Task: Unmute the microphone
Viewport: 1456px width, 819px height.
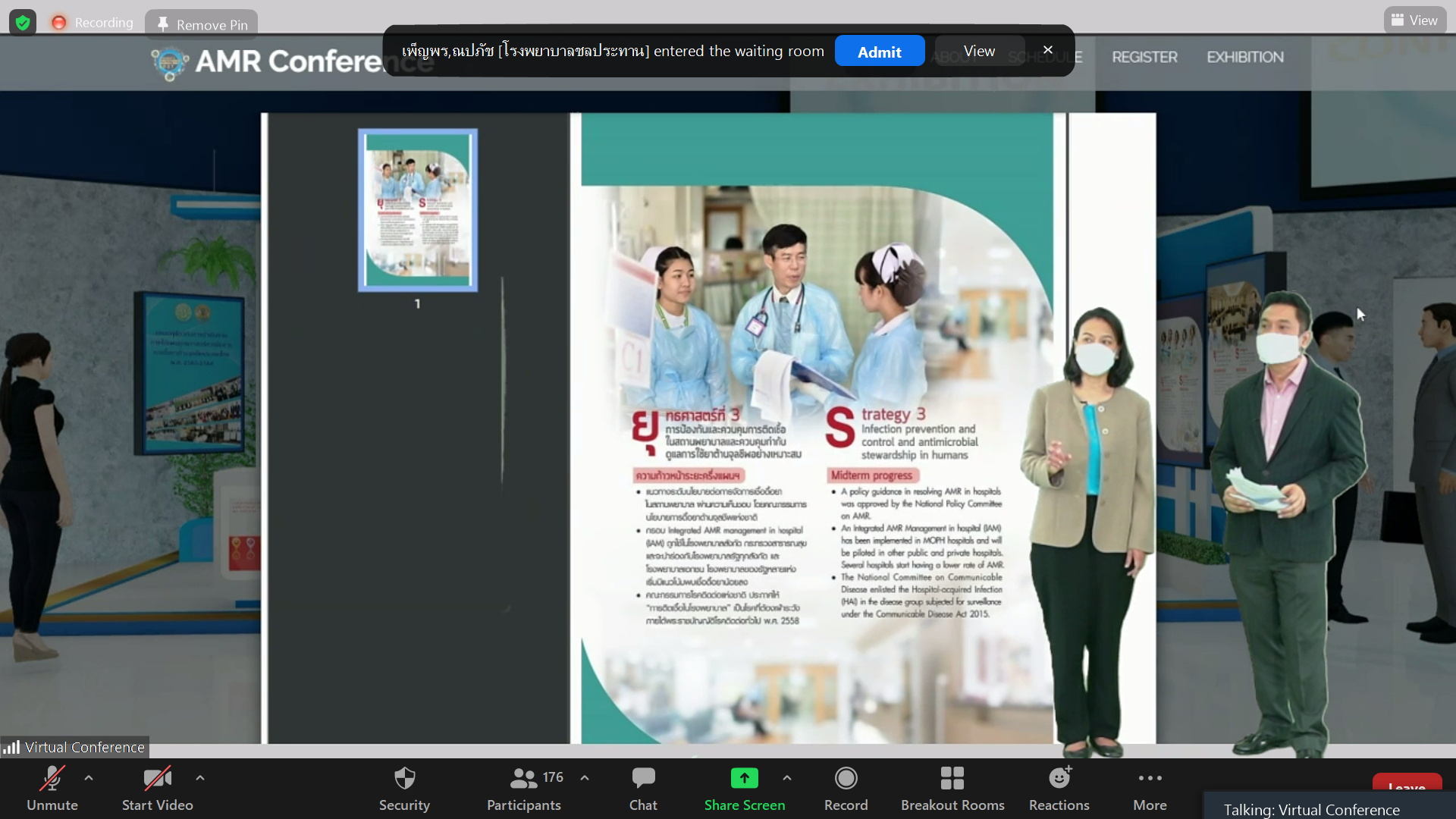Action: (x=52, y=789)
